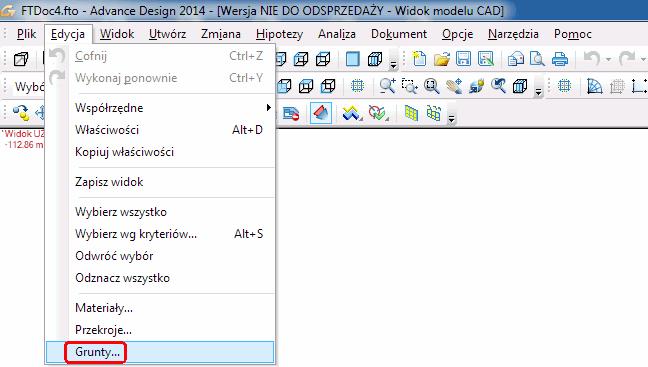Toggle the polar snap angle icon
This screenshot has width=648, height=367.
coord(594,86)
